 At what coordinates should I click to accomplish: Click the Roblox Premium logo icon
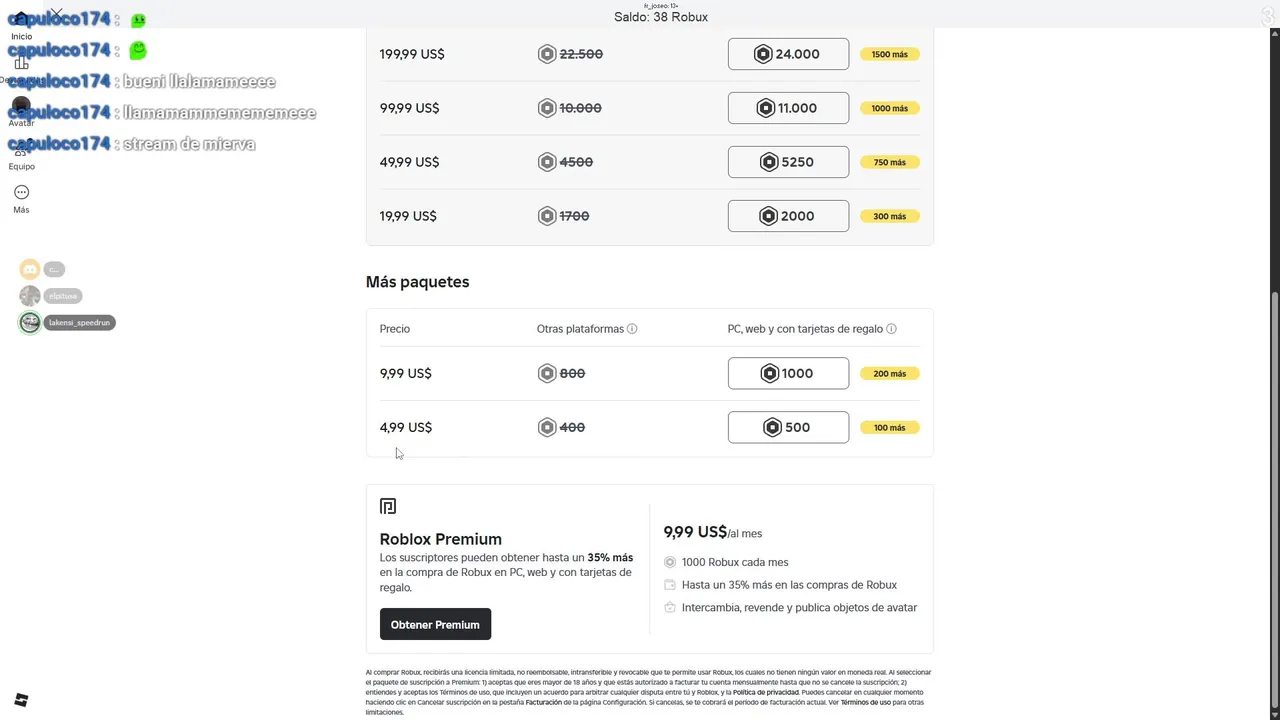[x=388, y=507]
